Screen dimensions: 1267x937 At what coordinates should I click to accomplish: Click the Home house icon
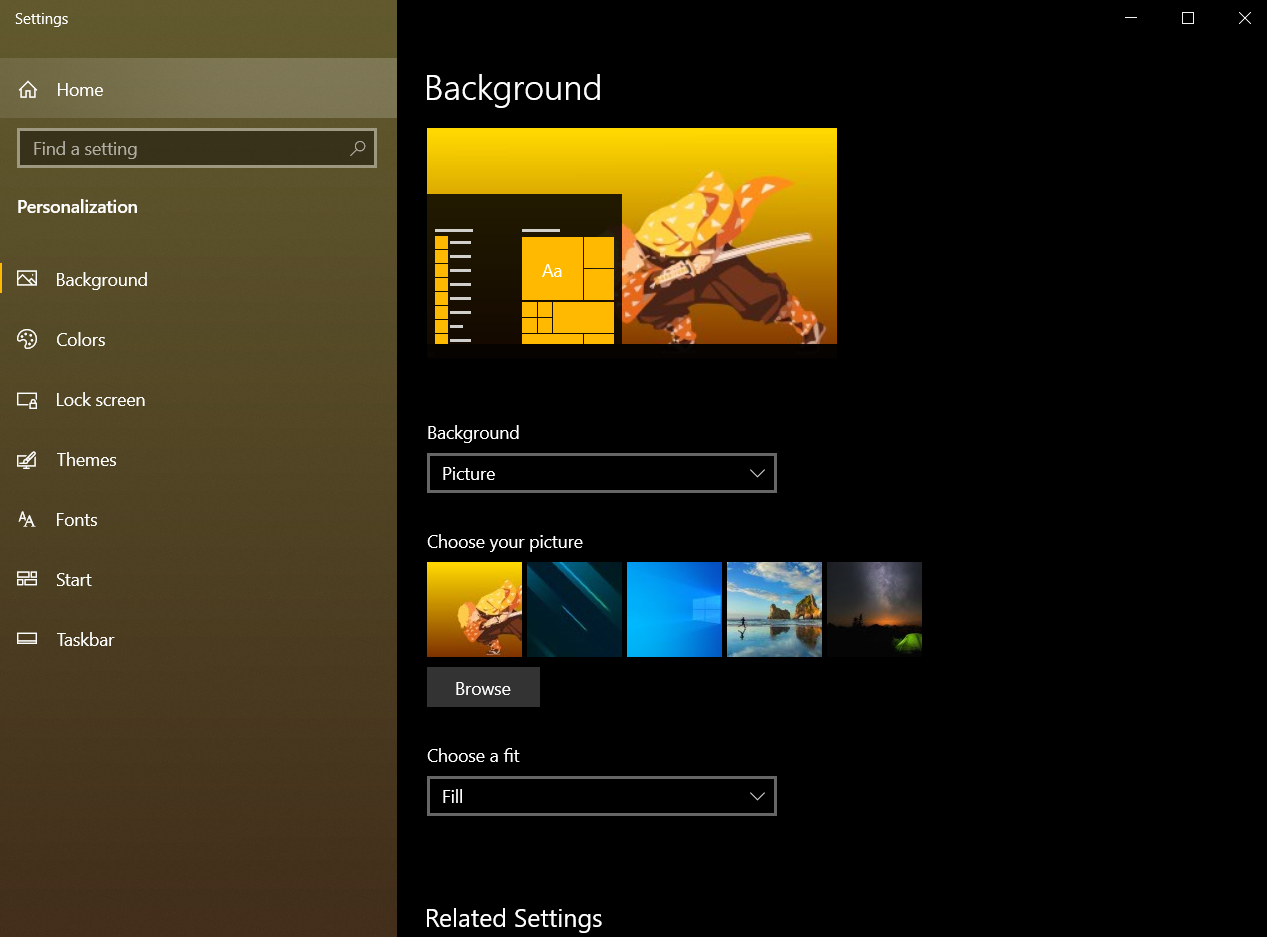tap(28, 90)
